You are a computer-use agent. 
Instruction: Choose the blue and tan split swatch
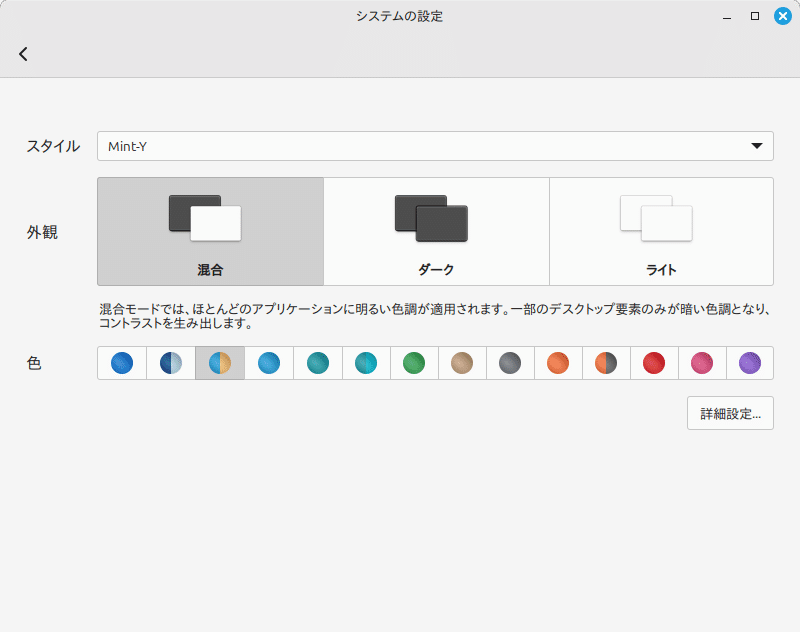click(x=220, y=363)
